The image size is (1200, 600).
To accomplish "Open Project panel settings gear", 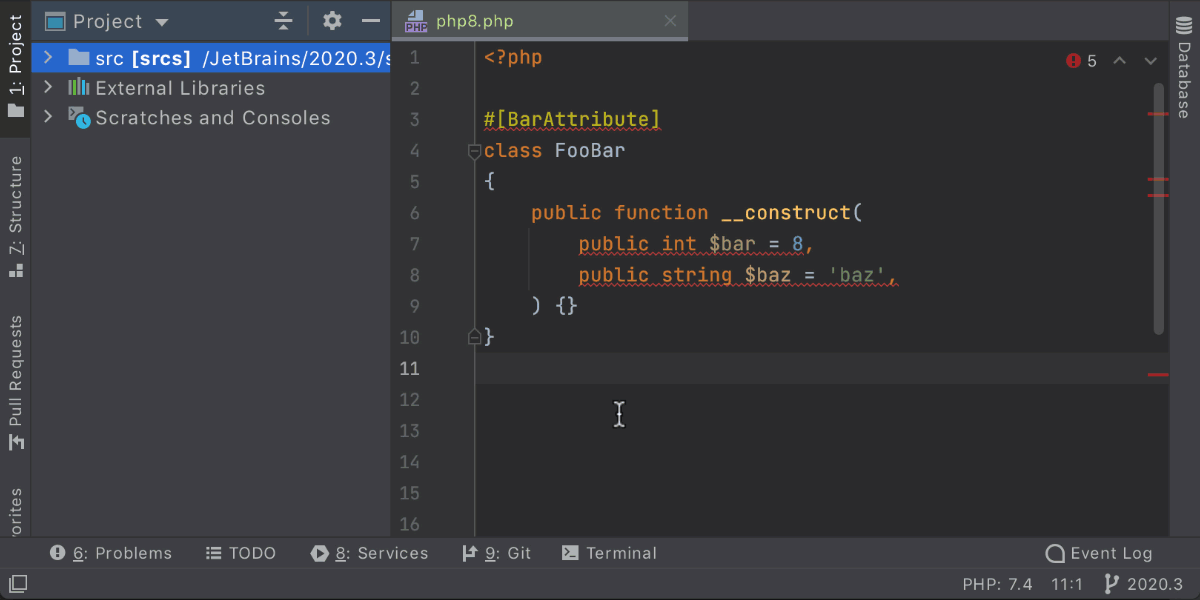I will pos(332,21).
